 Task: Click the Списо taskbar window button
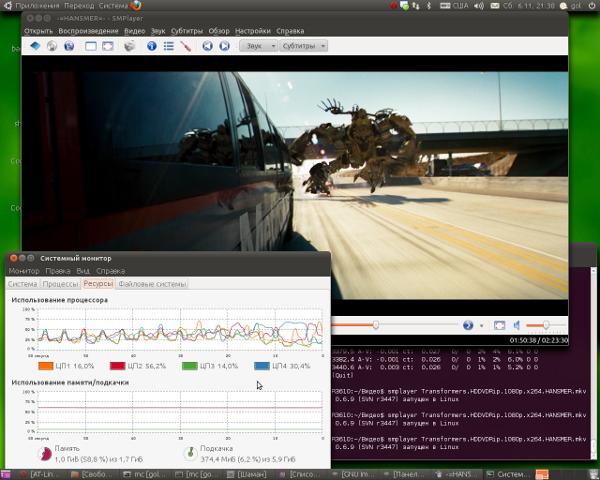click(x=299, y=475)
